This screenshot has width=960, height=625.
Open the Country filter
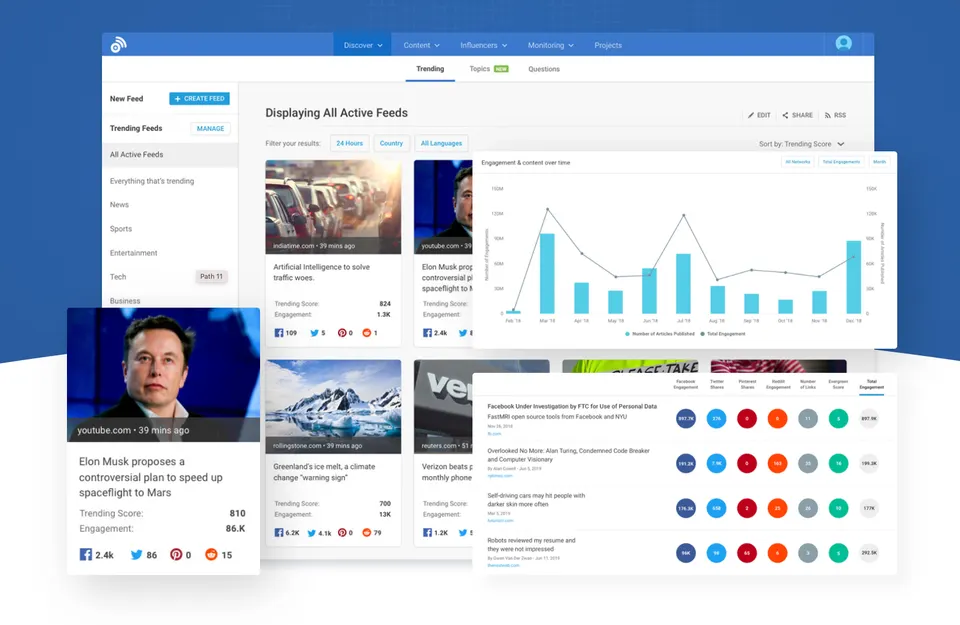point(391,143)
